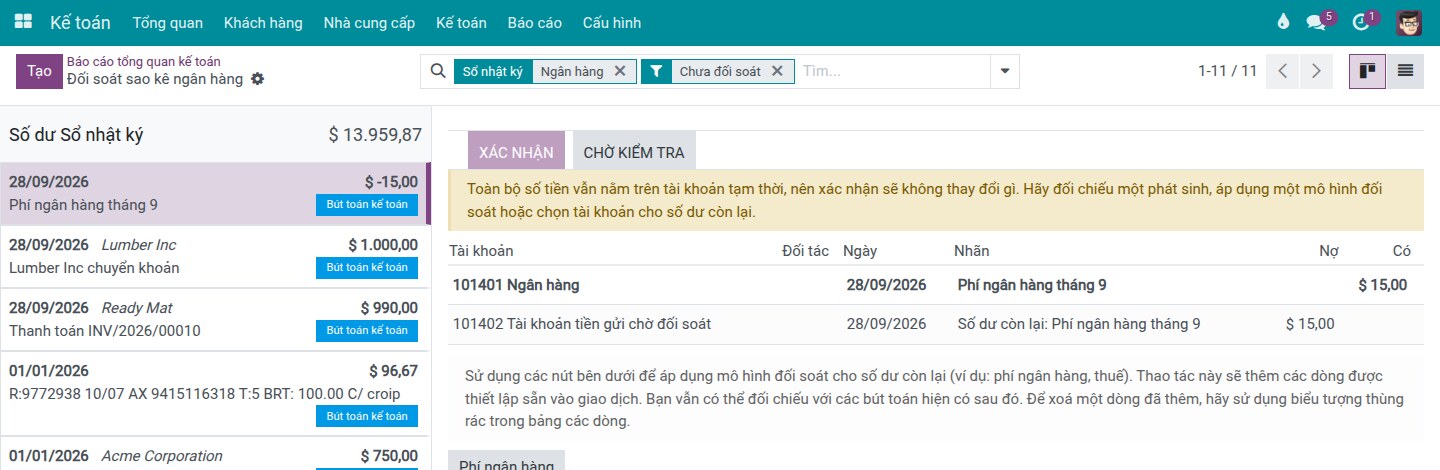Click the Đối tác column header

pos(805,251)
